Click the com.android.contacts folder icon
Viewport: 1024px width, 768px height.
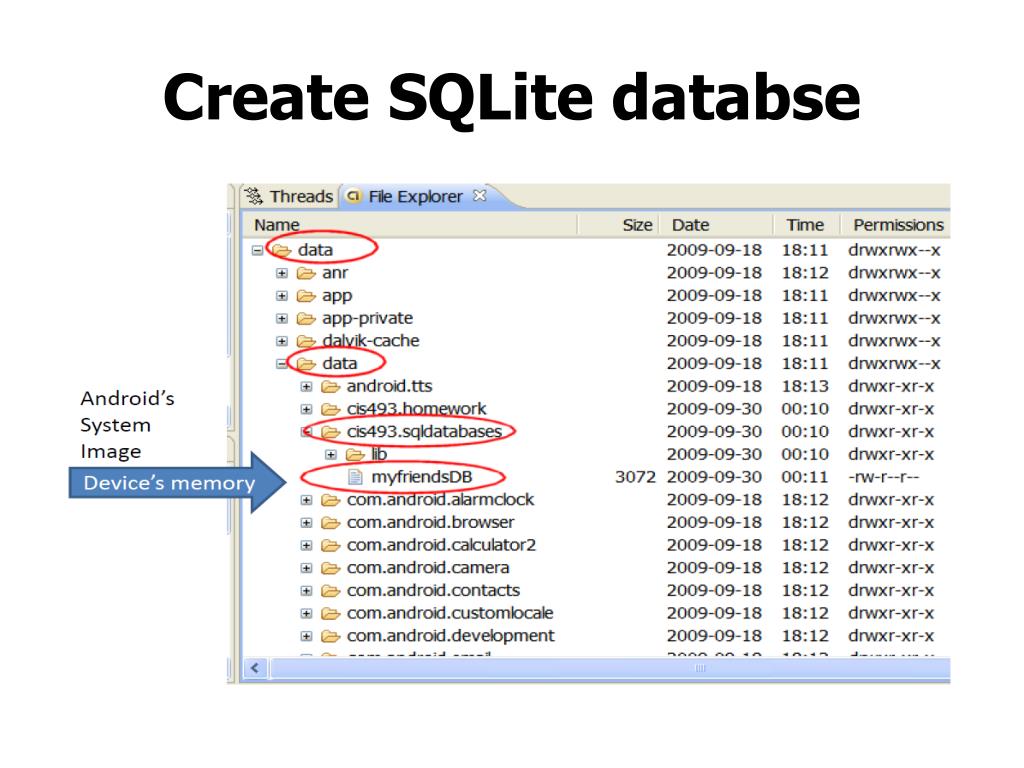331,591
